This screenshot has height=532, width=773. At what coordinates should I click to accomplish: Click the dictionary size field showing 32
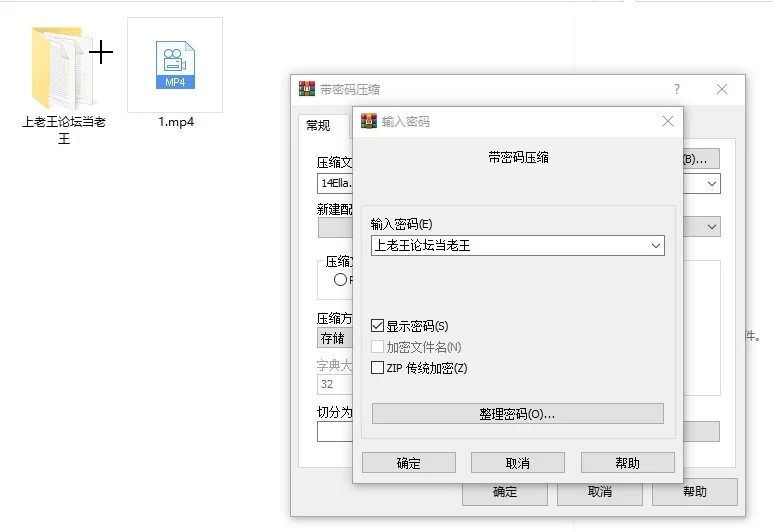pyautogui.click(x=335, y=384)
